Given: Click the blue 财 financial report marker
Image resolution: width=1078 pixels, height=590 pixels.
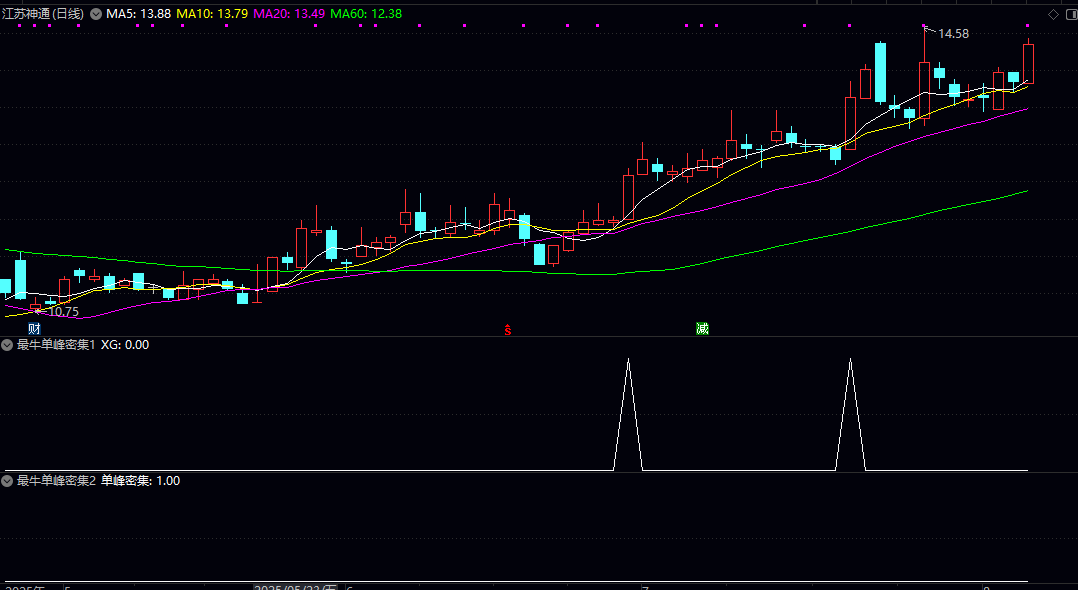Looking at the screenshot, I should 34,328.
